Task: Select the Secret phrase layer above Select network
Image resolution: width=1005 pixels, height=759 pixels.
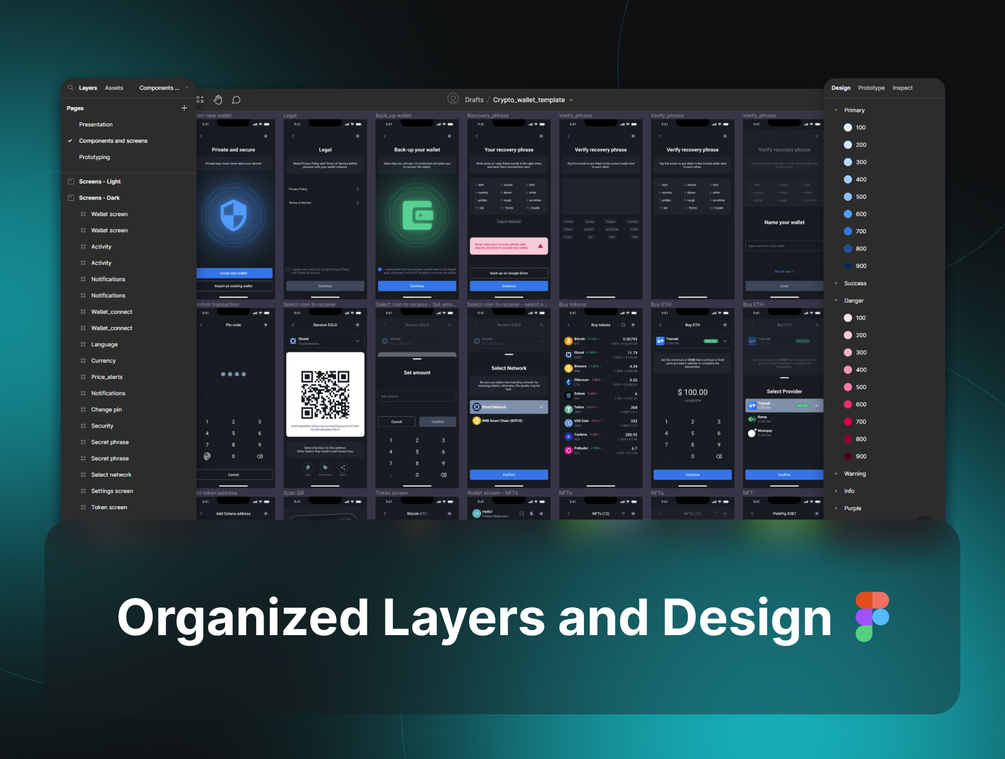Action: coord(110,458)
